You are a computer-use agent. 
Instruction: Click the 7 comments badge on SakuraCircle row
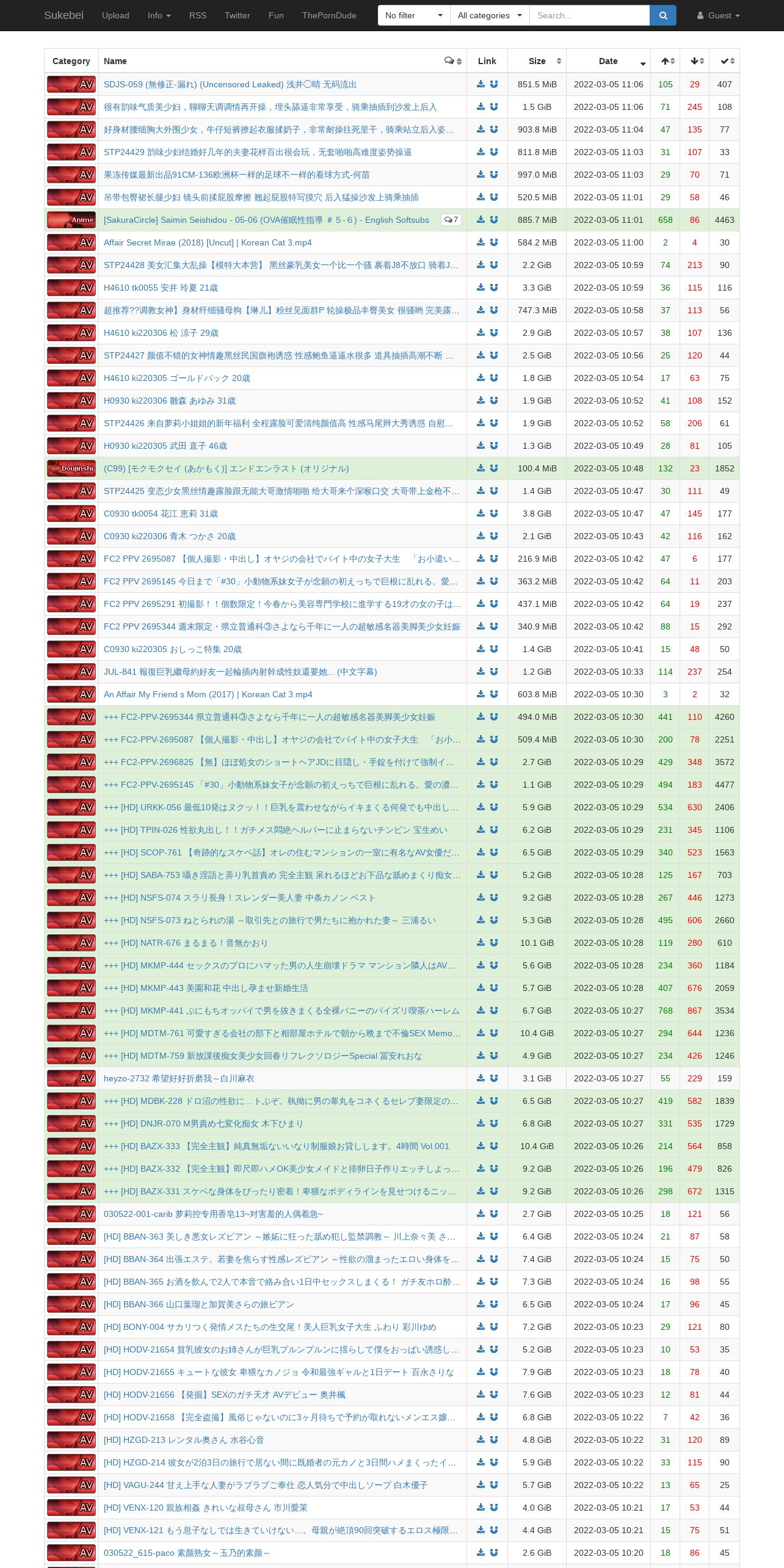coord(451,220)
